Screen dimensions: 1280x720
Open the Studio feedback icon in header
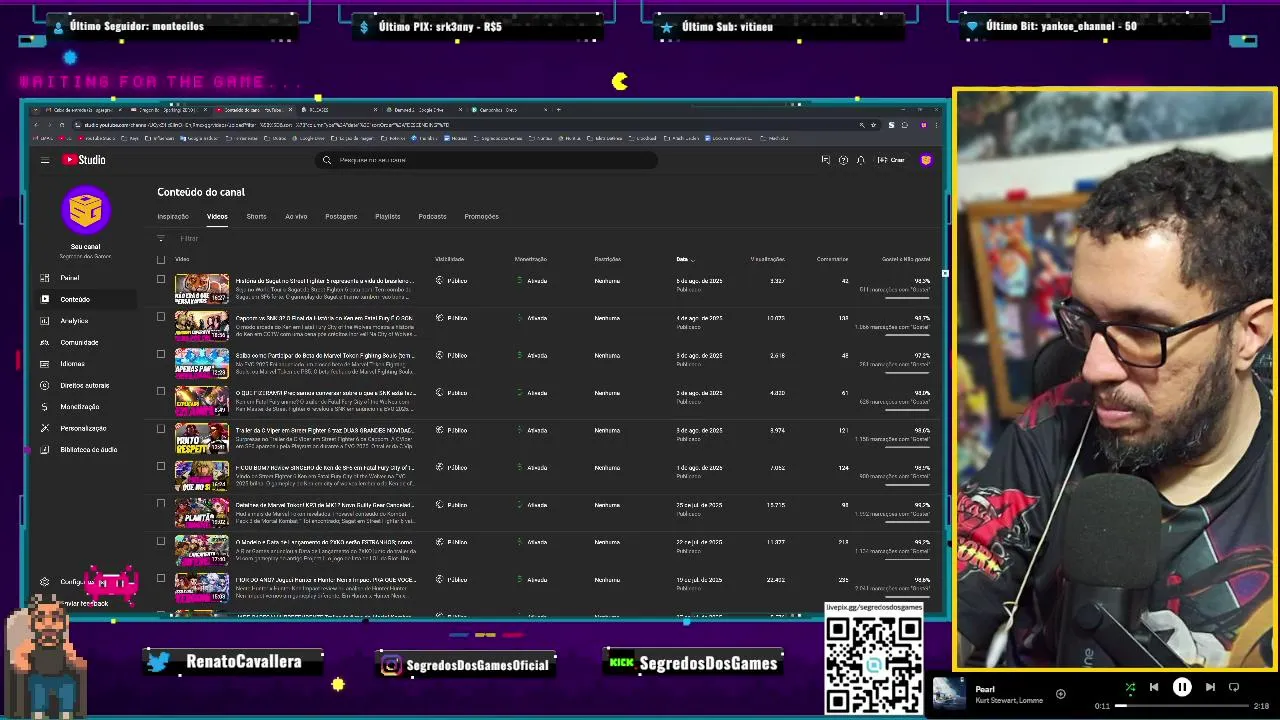825,160
